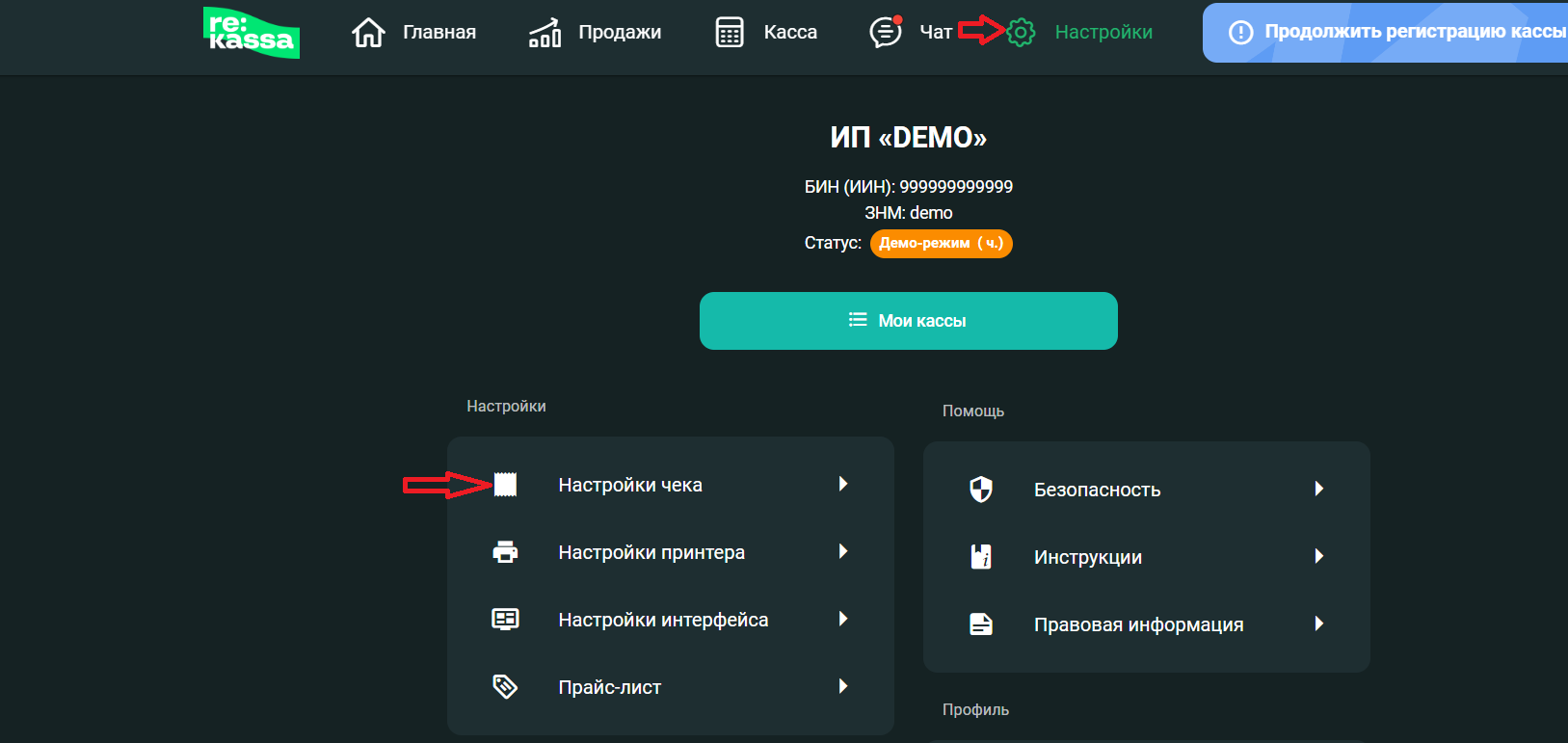
Task: Click the Демо-режим status badge
Action: 941,243
